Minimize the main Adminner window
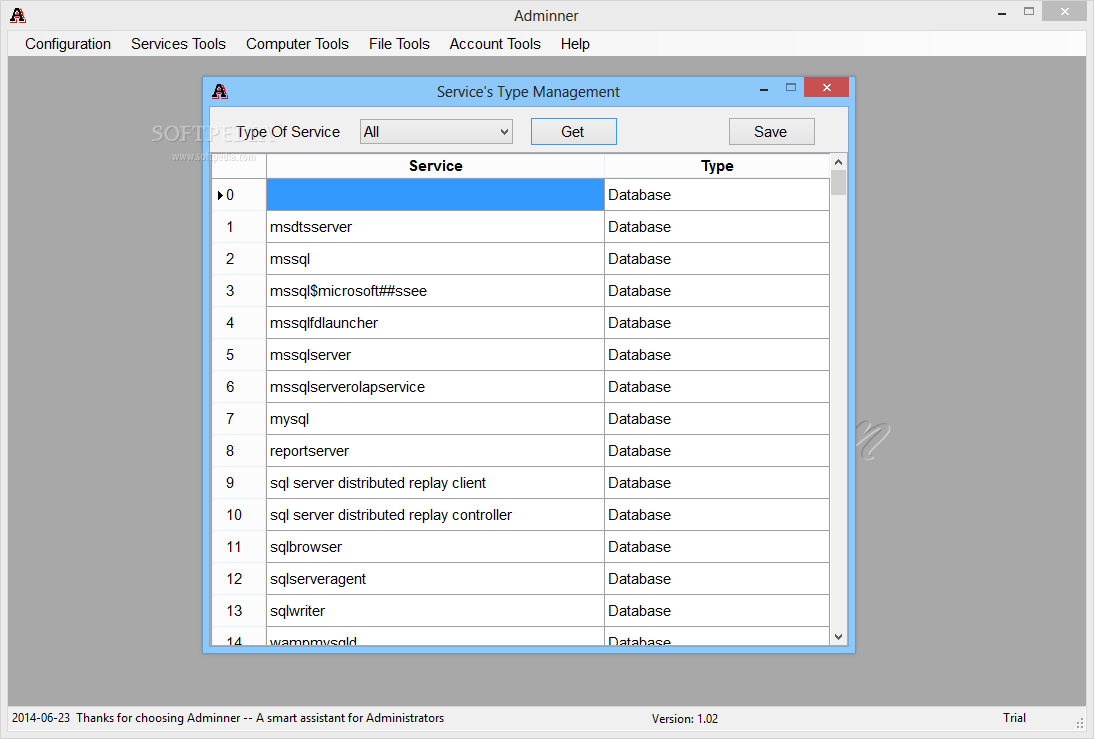The width and height of the screenshot is (1094, 739). coord(1002,13)
